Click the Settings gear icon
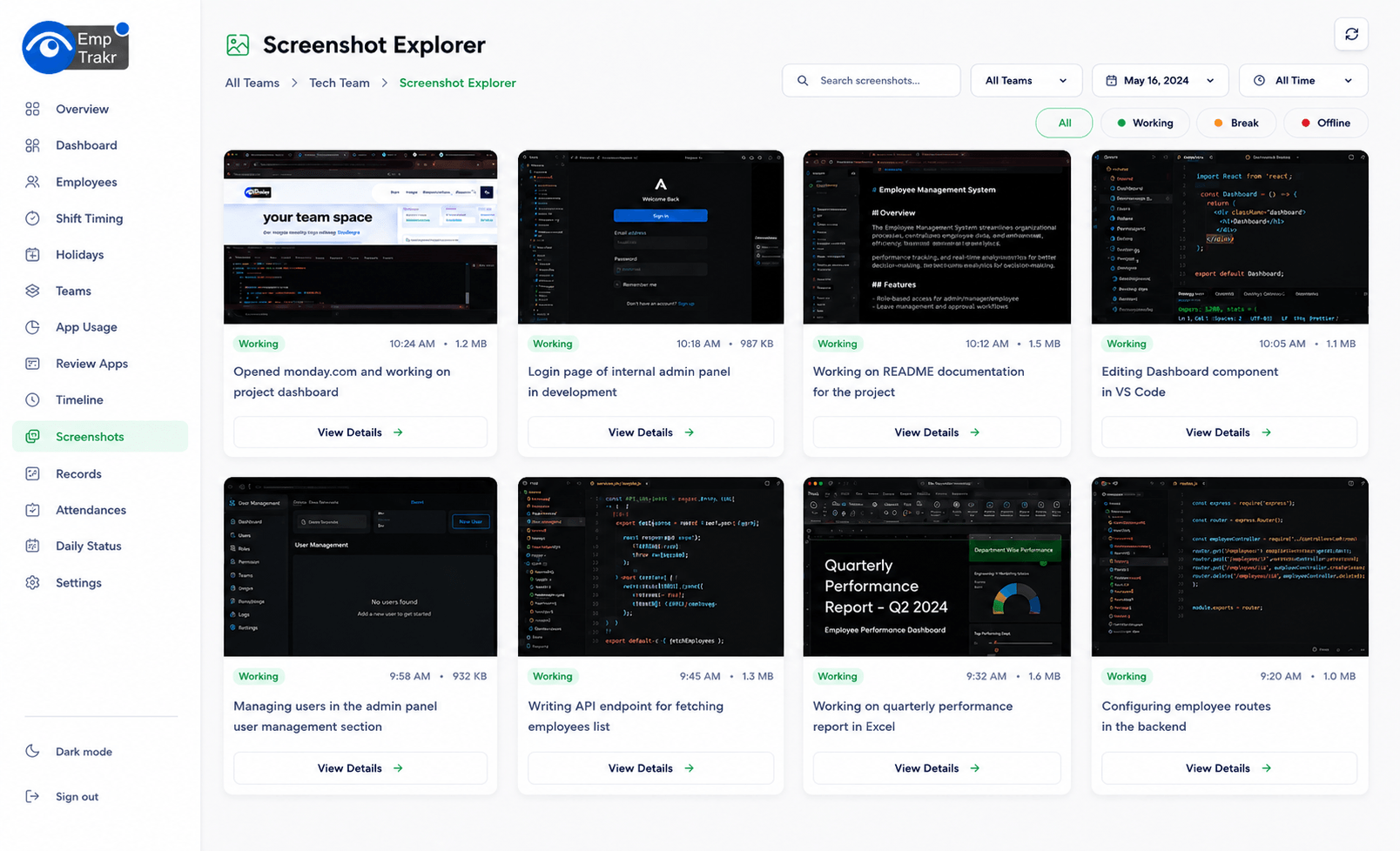The height and width of the screenshot is (851, 1400). [x=32, y=583]
